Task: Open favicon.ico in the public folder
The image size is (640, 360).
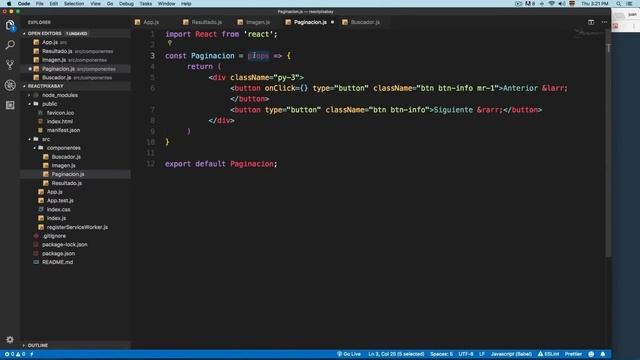Action: [60, 113]
